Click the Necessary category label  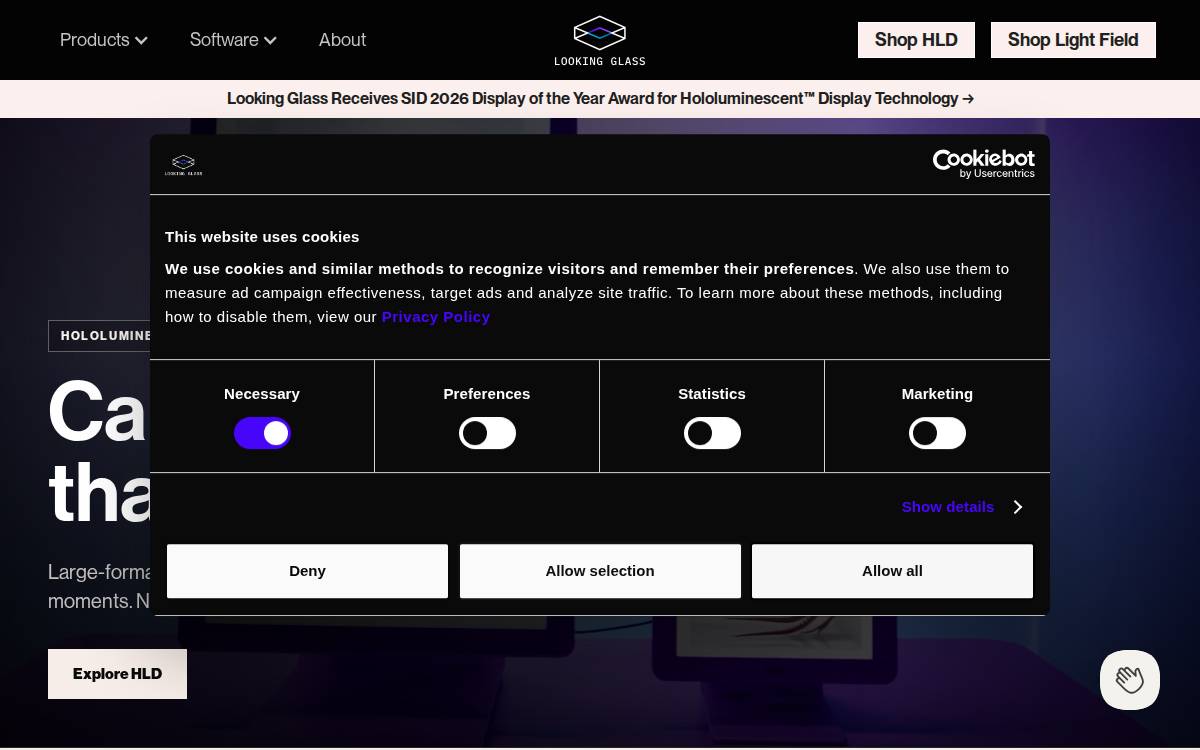262,394
